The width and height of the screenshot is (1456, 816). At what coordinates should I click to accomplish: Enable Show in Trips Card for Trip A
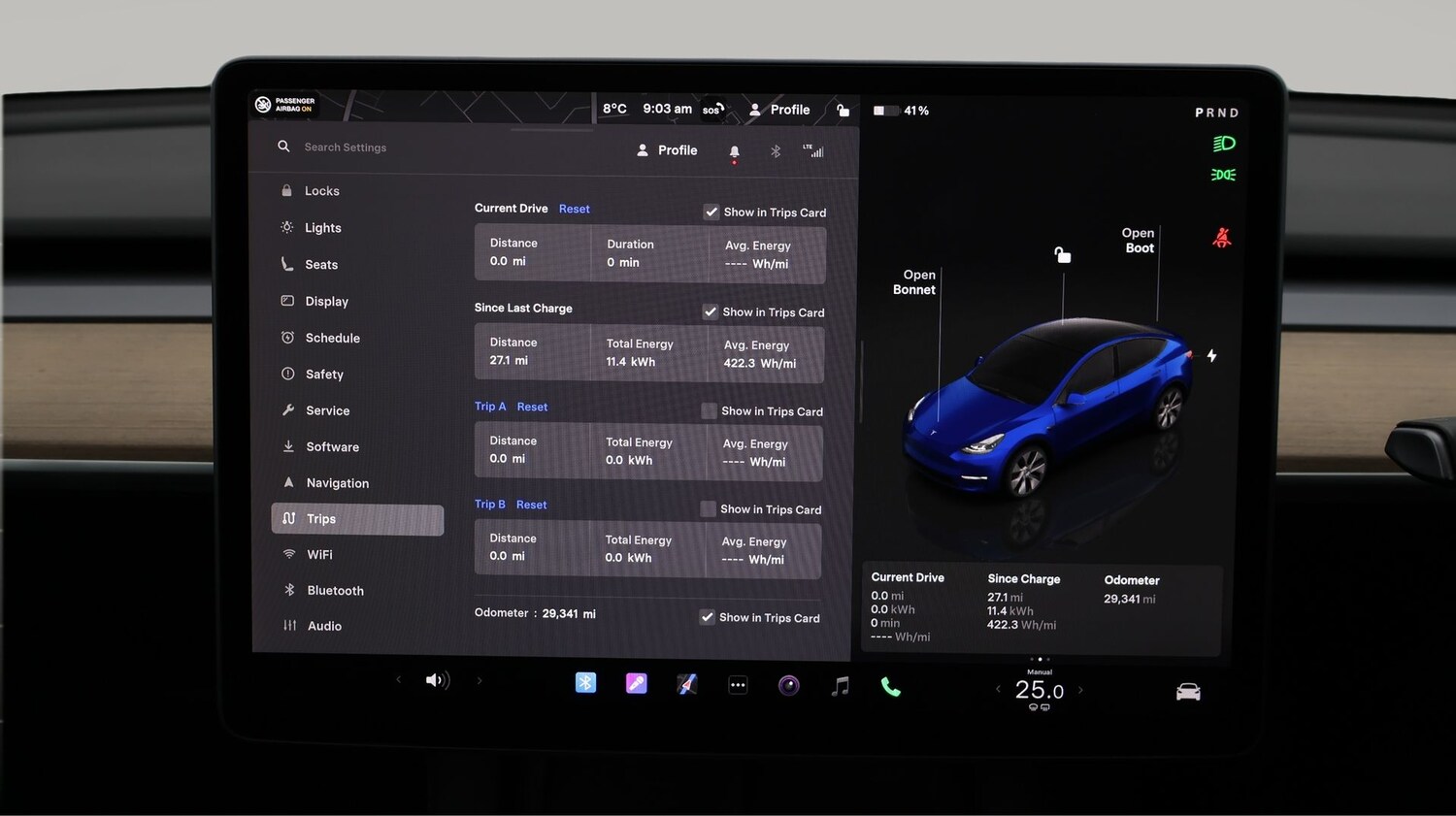(x=709, y=410)
